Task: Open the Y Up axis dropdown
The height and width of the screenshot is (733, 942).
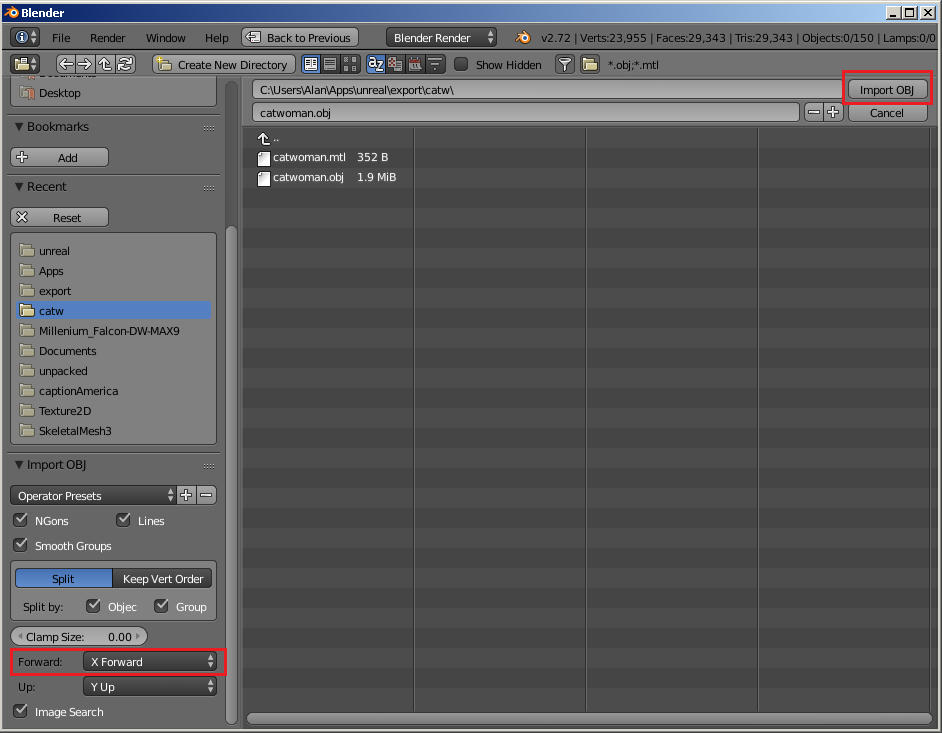Action: click(150, 687)
